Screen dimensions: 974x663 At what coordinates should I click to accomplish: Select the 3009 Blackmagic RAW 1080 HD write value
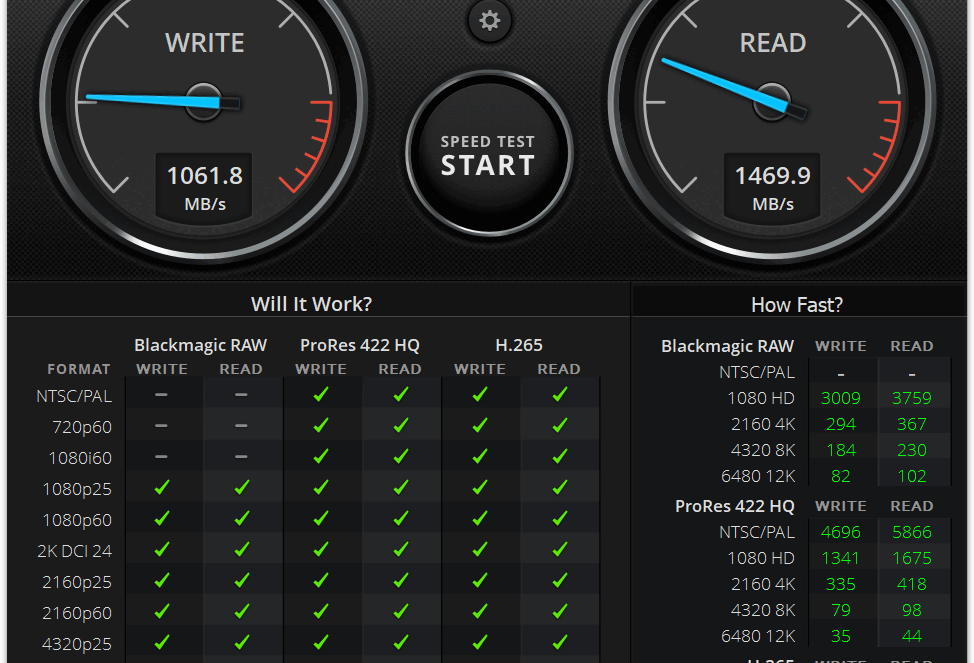(840, 398)
